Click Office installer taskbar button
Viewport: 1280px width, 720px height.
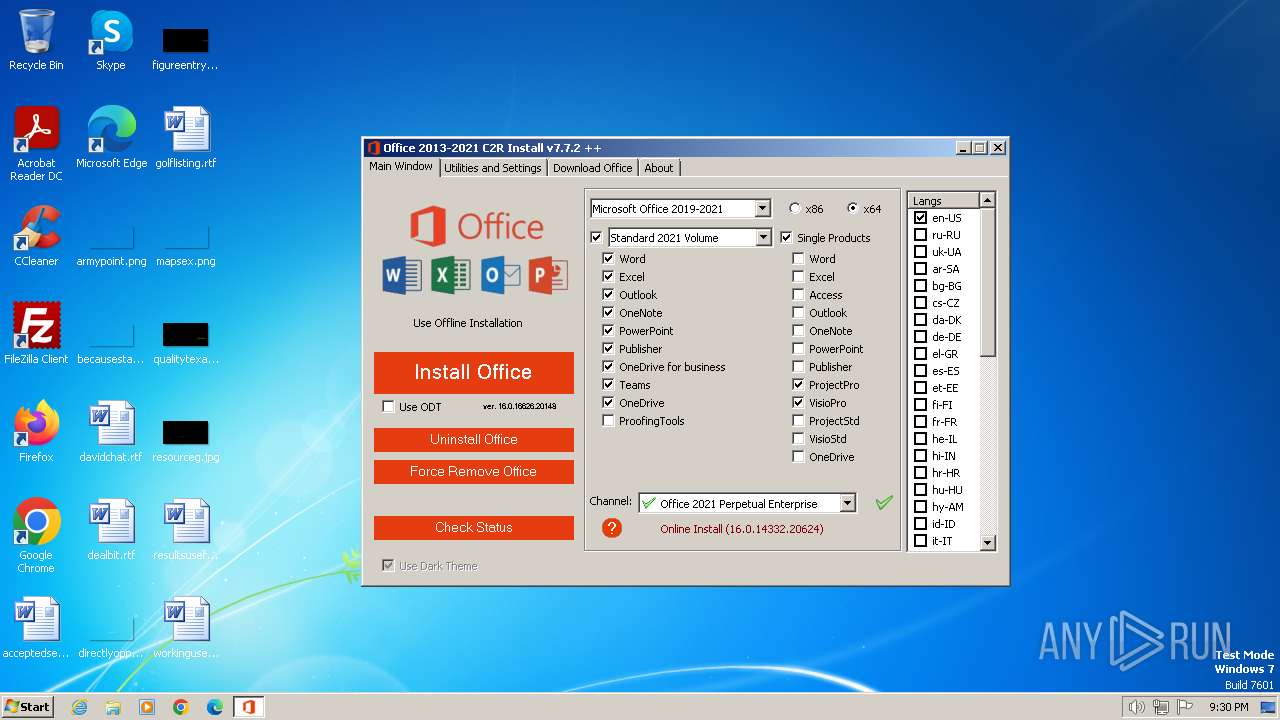pyautogui.click(x=249, y=707)
